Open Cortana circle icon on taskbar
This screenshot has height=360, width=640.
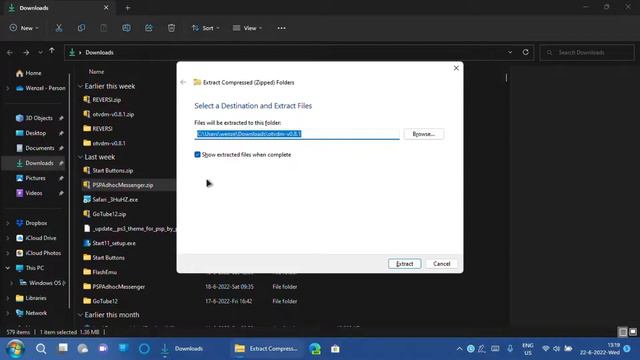pos(144,349)
